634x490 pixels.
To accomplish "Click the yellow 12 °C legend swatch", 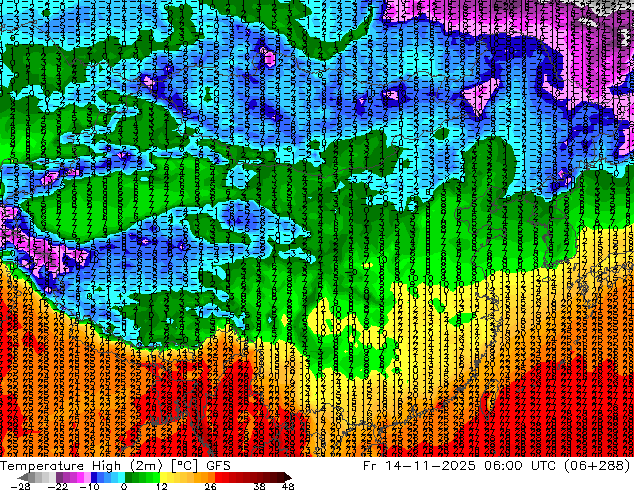I will (x=163, y=477).
